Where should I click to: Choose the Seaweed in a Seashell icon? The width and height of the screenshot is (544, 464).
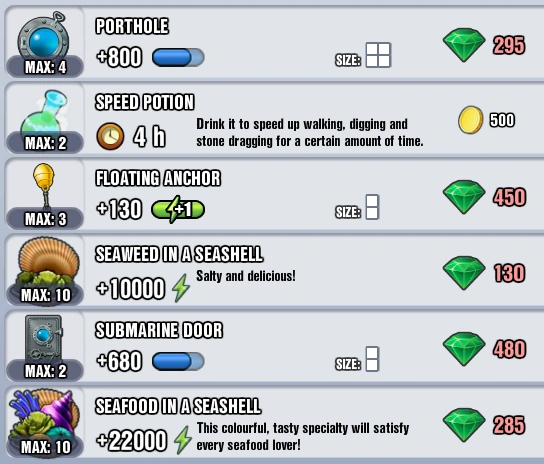coord(46,262)
